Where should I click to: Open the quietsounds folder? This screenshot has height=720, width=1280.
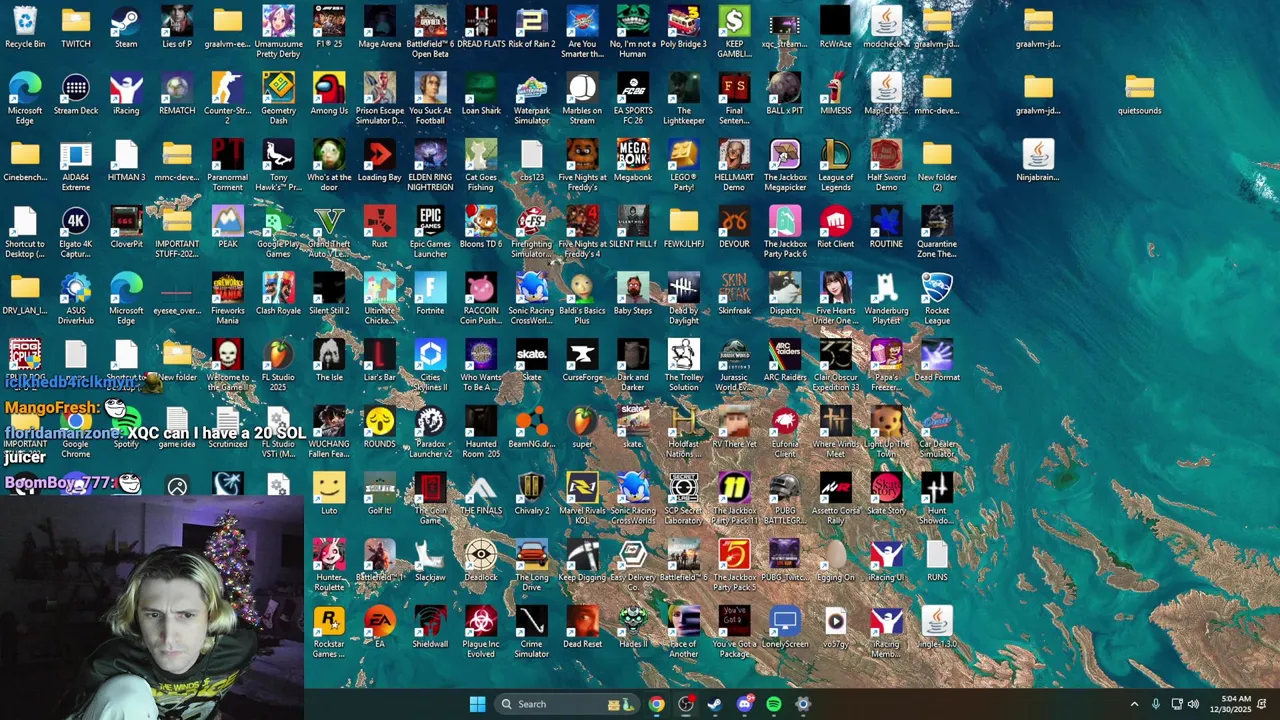[1139, 94]
